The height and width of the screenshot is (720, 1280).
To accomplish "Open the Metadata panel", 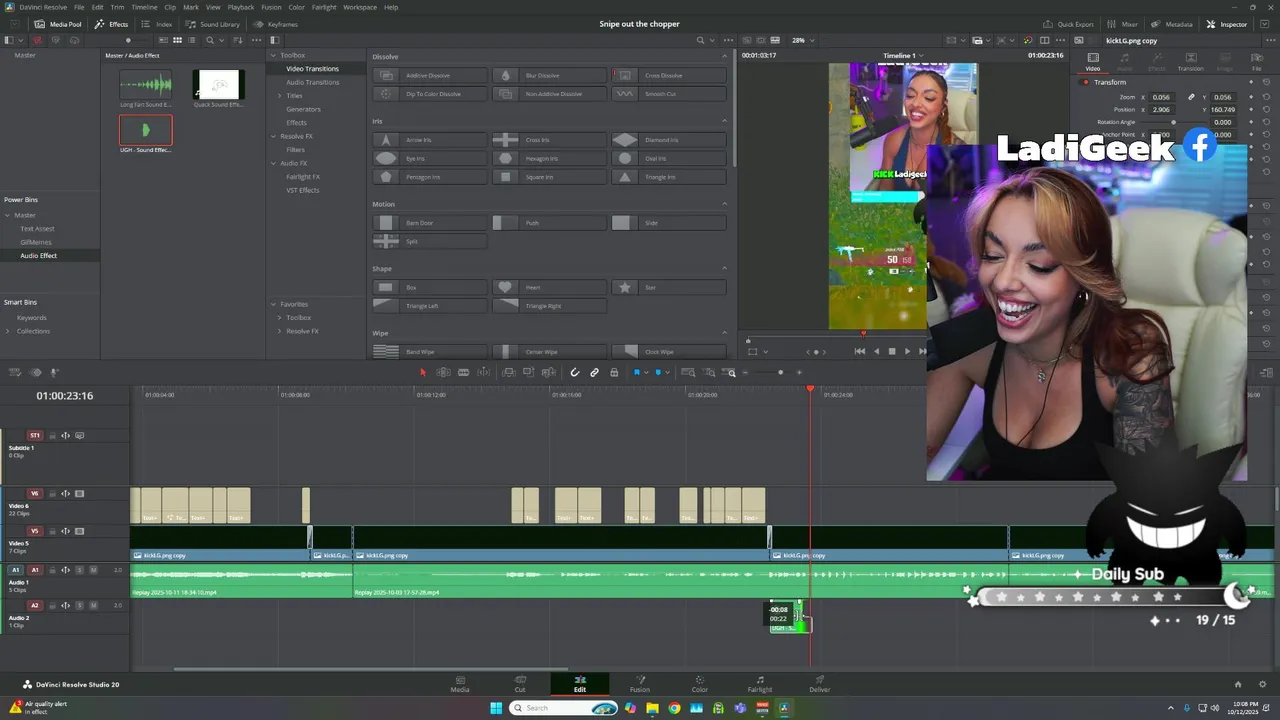I will (x=1172, y=24).
